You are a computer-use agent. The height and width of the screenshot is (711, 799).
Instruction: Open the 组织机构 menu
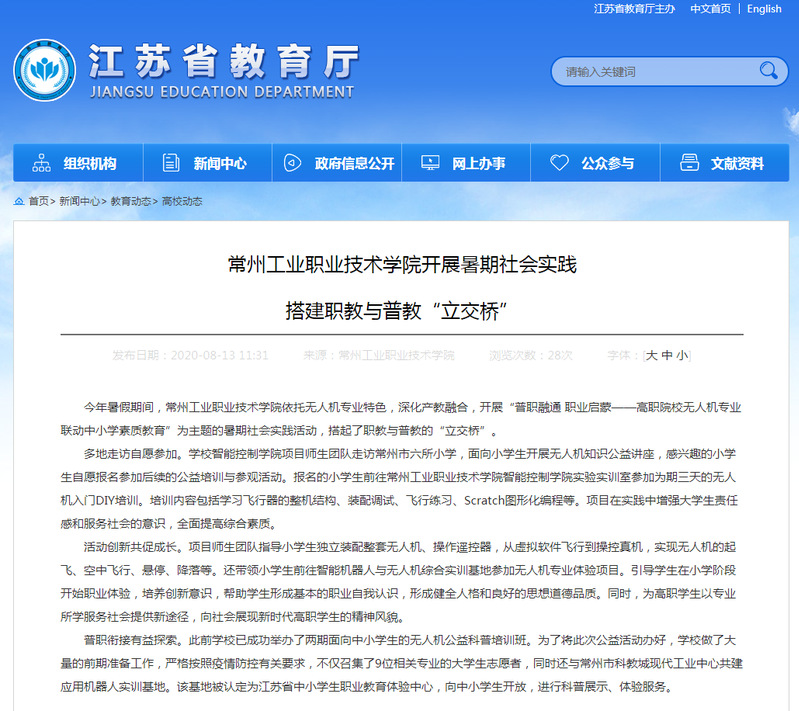[x=78, y=163]
